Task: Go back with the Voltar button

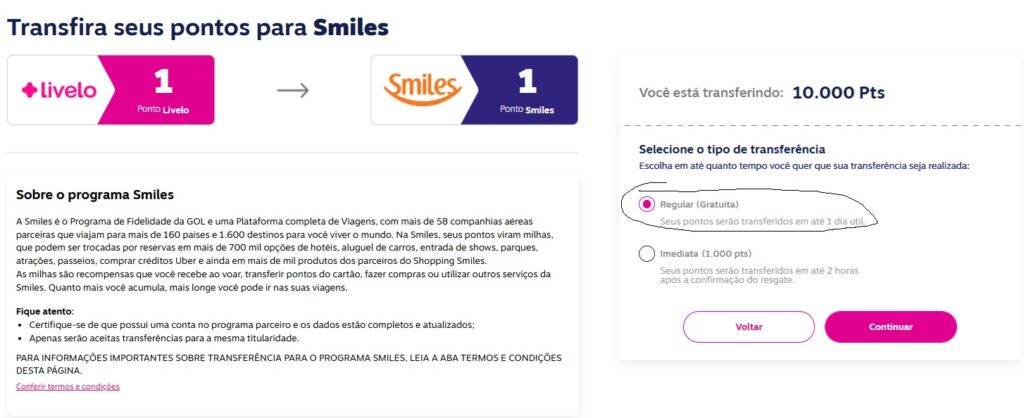Action: (748, 327)
